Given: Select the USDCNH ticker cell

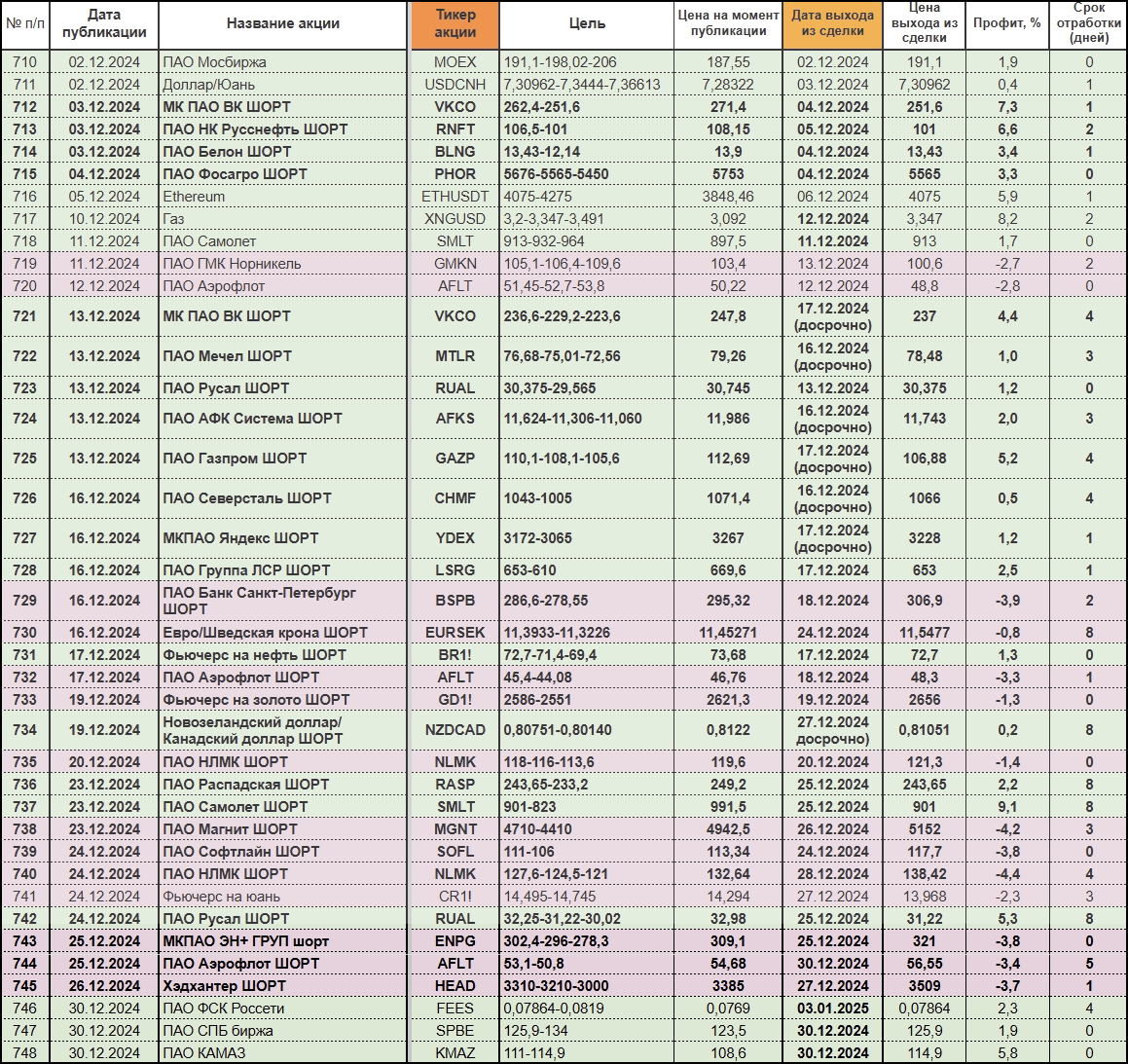Looking at the screenshot, I should tap(455, 85).
